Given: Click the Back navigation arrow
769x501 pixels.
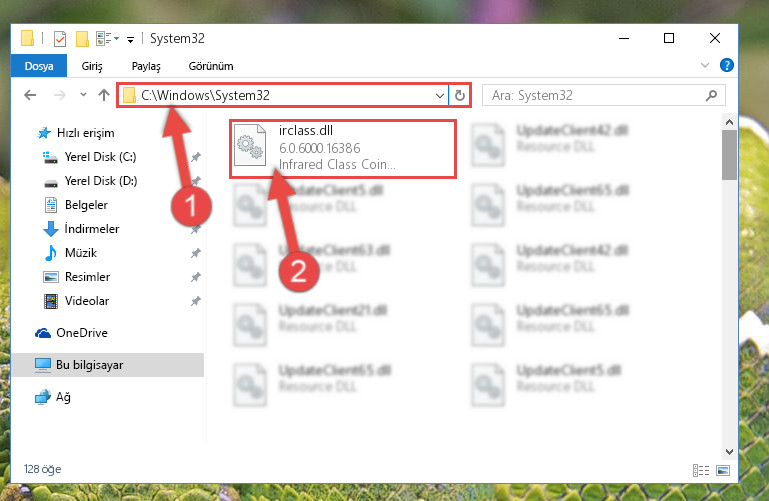Looking at the screenshot, I should (x=30, y=95).
